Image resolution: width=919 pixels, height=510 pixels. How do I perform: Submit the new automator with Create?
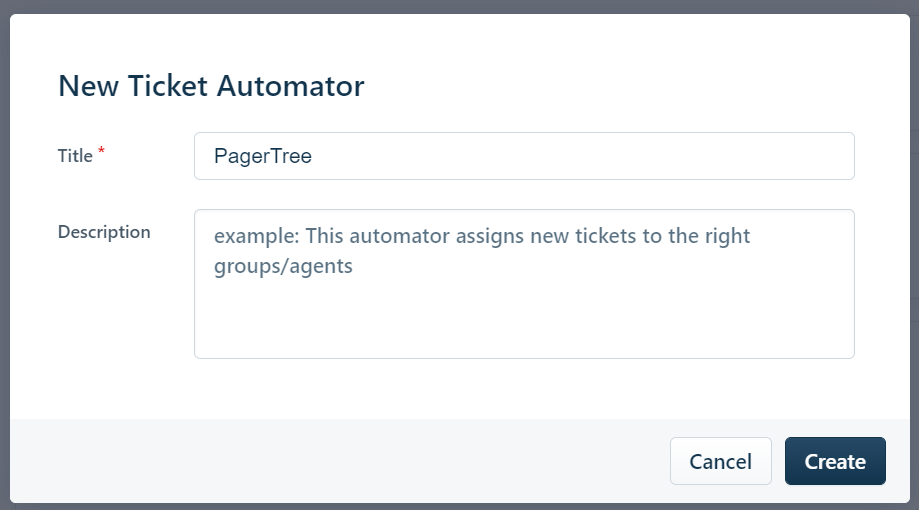coord(835,461)
